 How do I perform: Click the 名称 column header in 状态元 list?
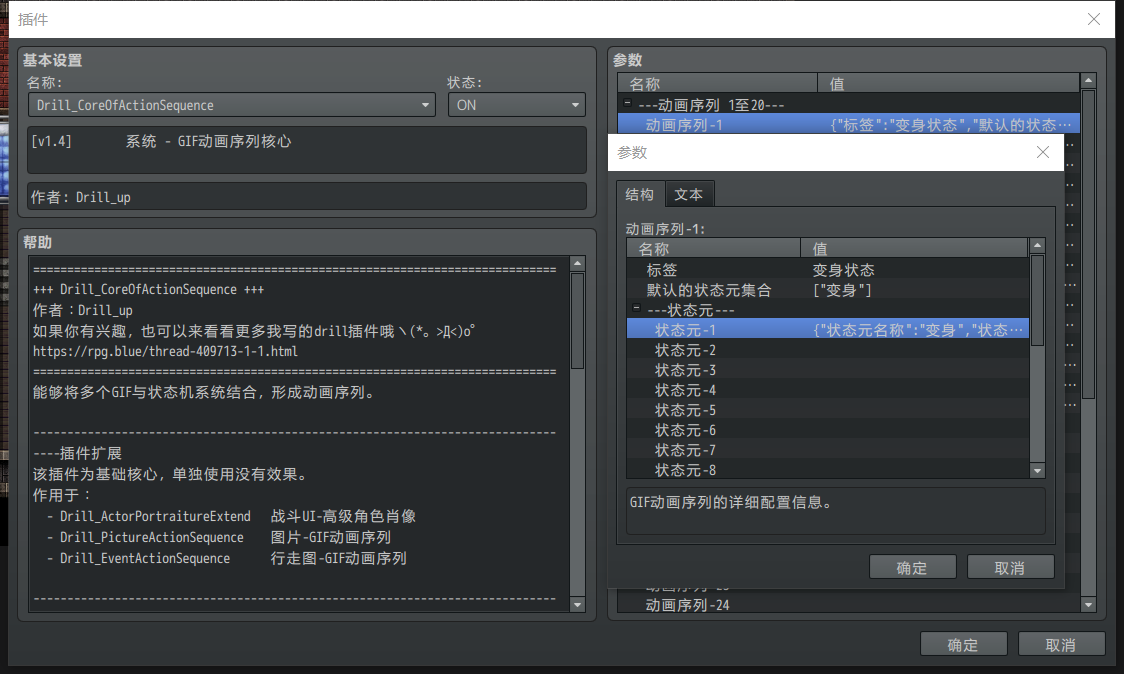tap(713, 248)
